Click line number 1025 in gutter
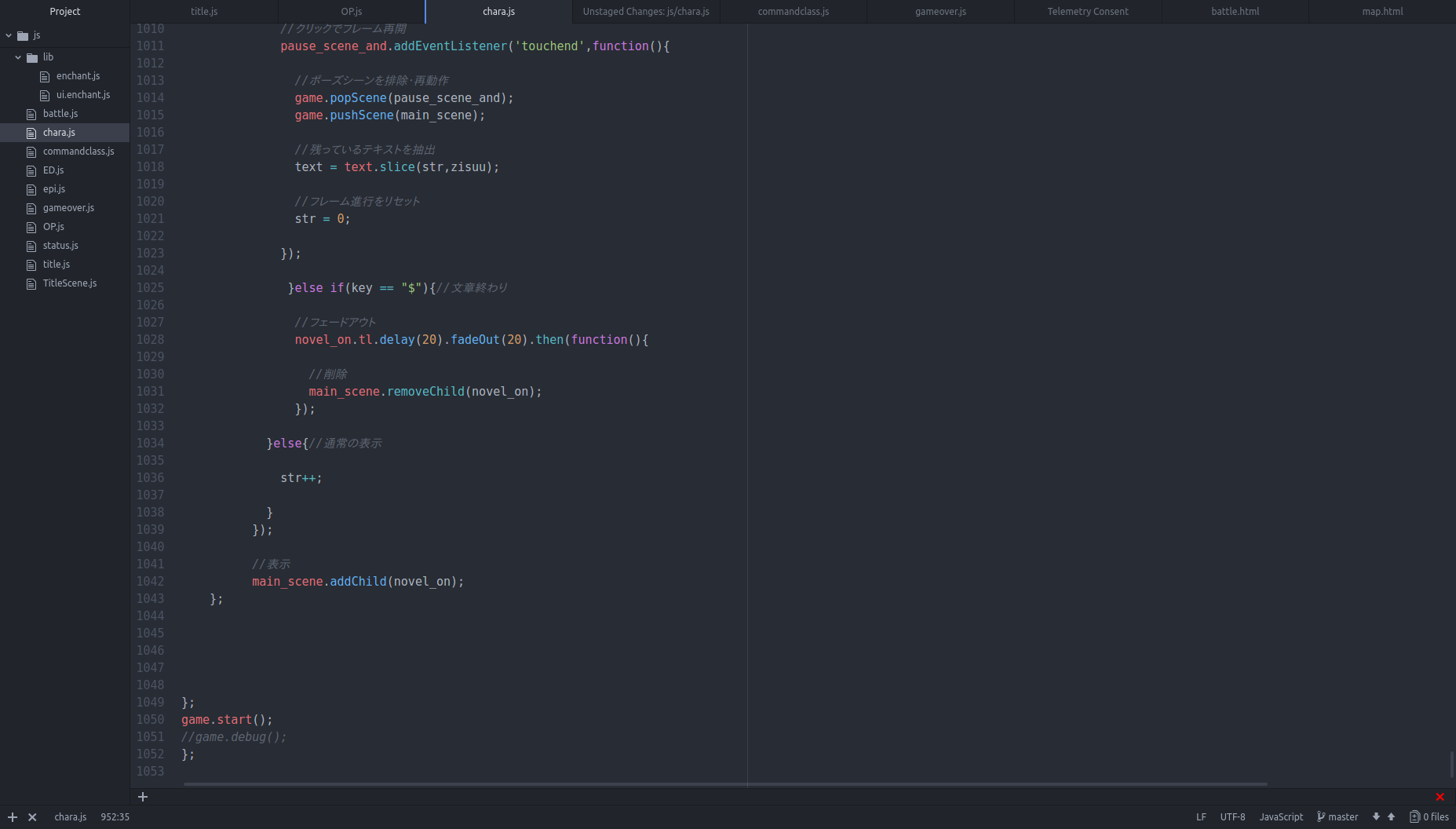Viewport: 1456px width, 829px height. click(x=150, y=288)
